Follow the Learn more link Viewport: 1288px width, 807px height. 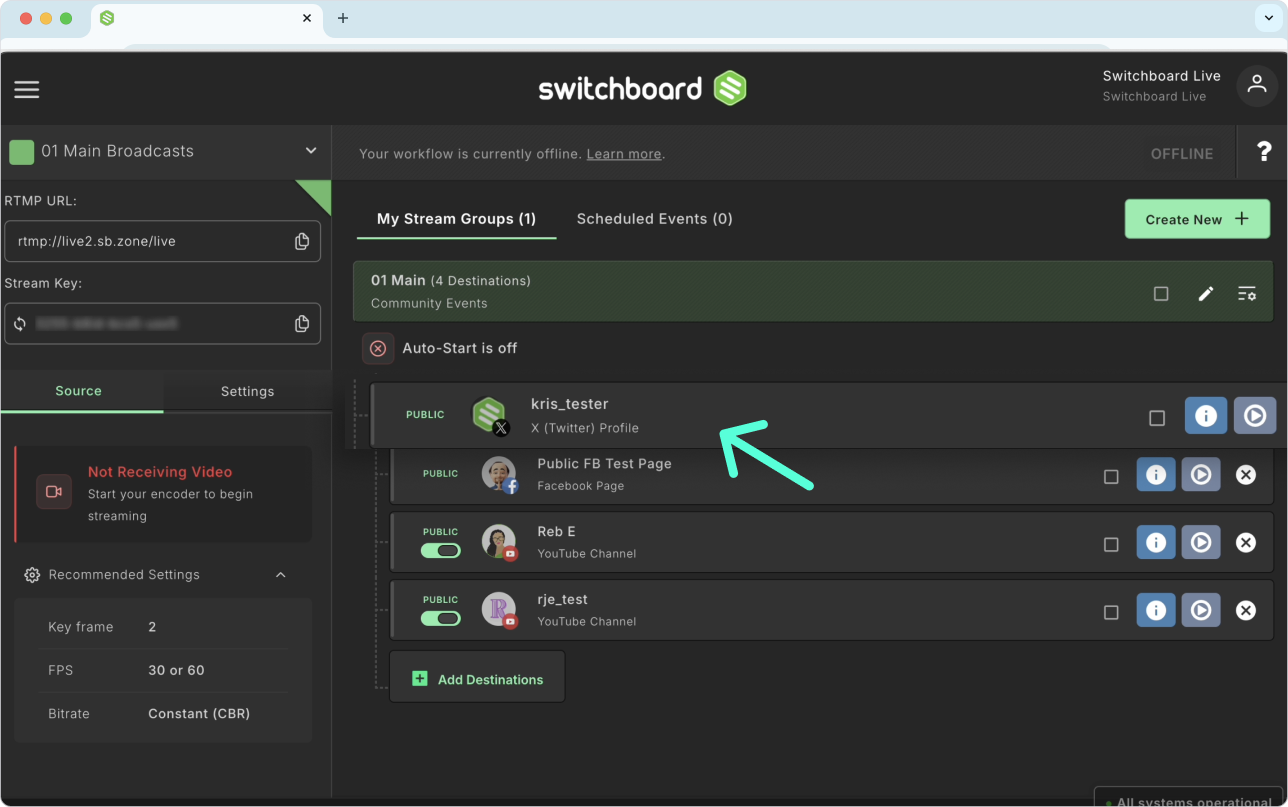point(624,154)
